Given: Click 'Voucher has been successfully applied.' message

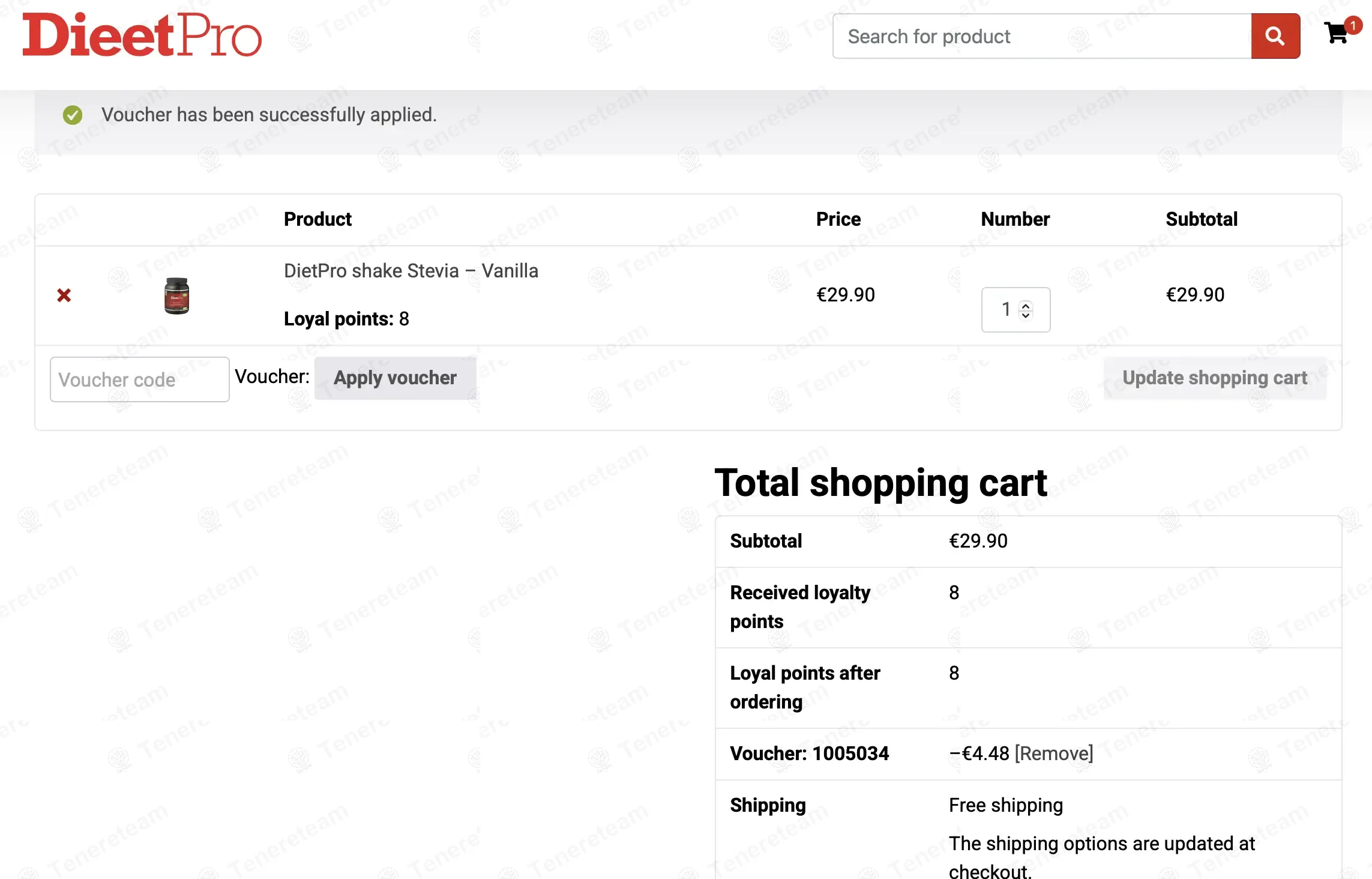Looking at the screenshot, I should 269,115.
